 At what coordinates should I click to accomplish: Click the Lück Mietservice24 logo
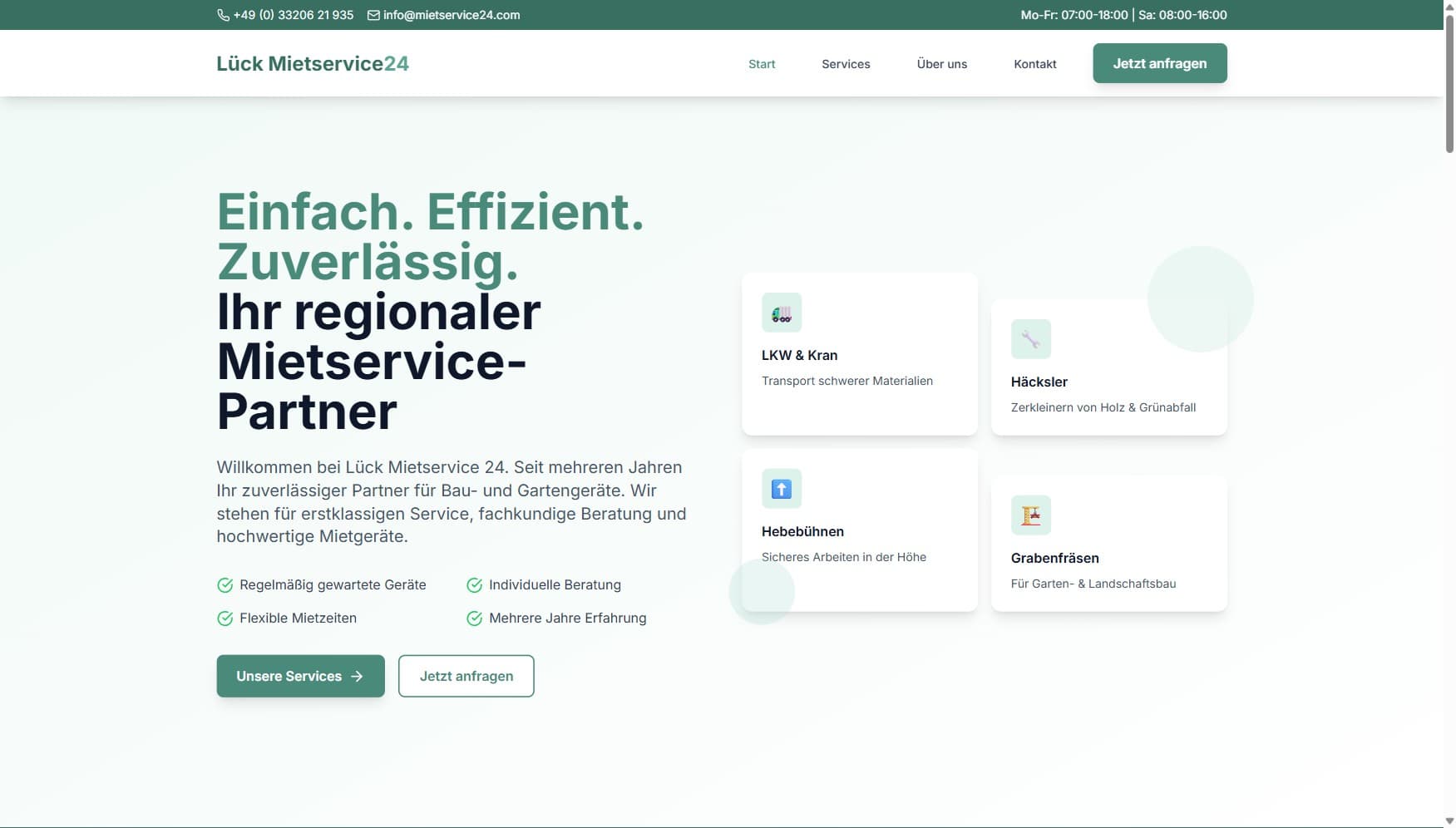312,64
